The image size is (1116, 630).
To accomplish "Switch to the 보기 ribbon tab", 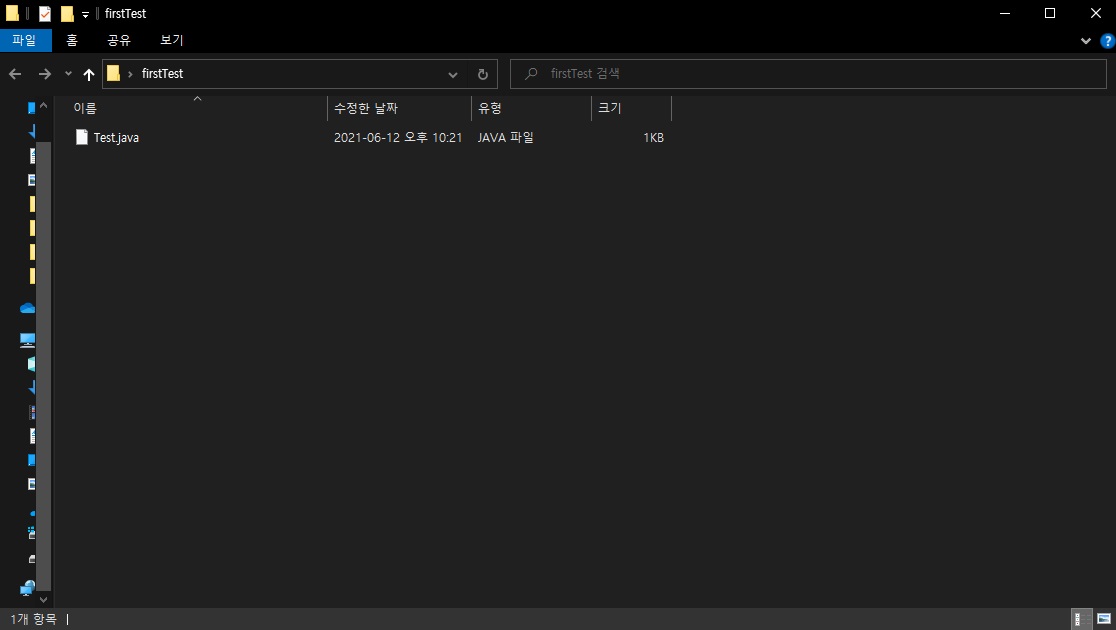I will point(172,40).
